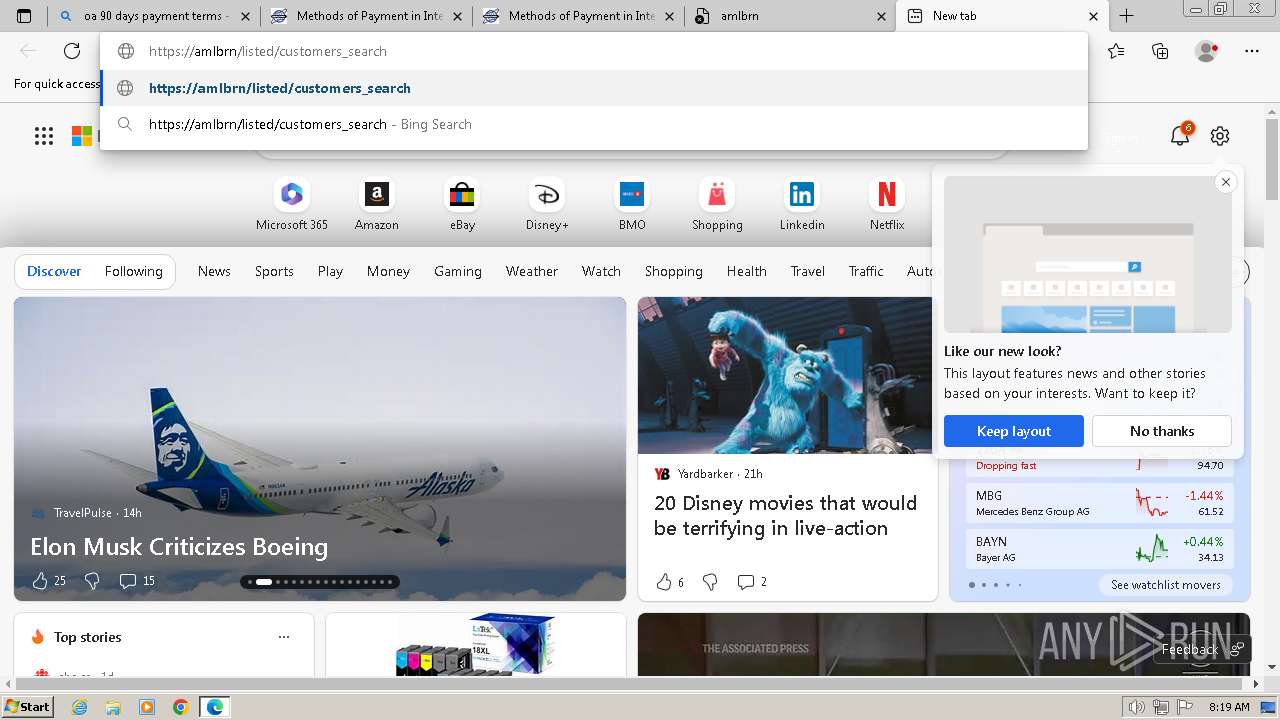Viewport: 1280px width, 720px height.
Task: Dismiss the new look popup
Action: pyautogui.click(x=1225, y=182)
